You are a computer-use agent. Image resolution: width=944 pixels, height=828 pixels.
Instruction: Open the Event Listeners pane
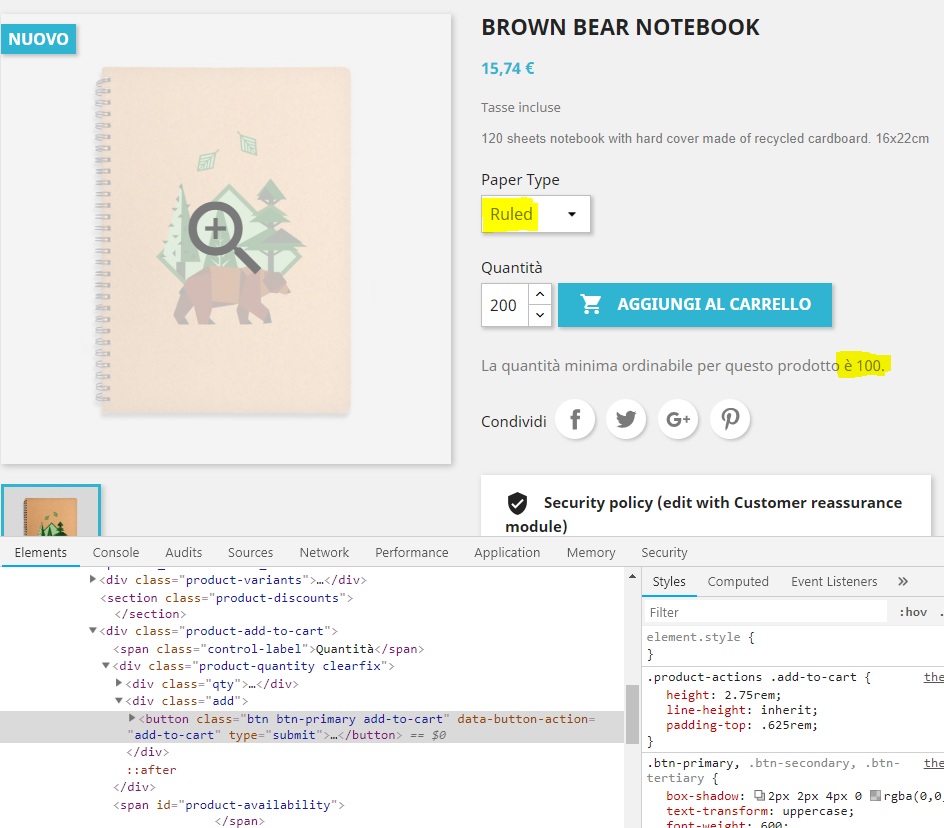tap(834, 582)
